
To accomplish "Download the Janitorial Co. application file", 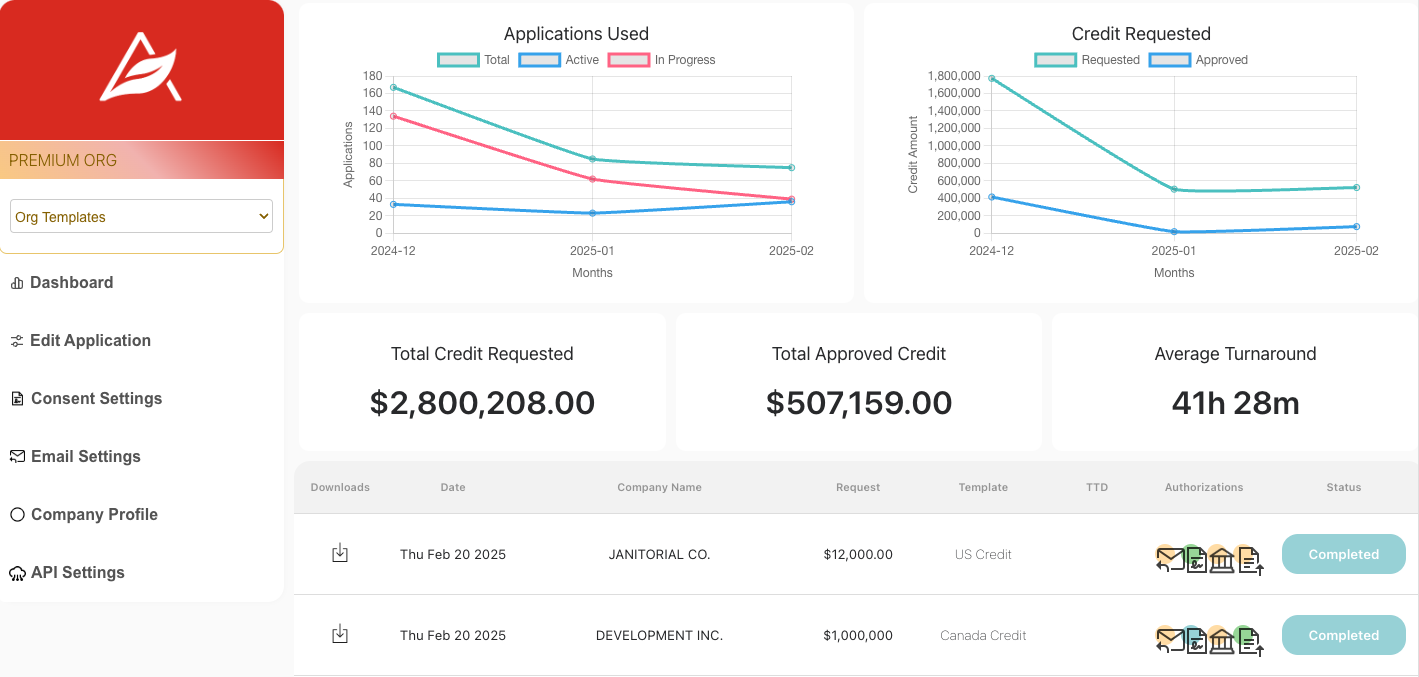I will tap(340, 553).
